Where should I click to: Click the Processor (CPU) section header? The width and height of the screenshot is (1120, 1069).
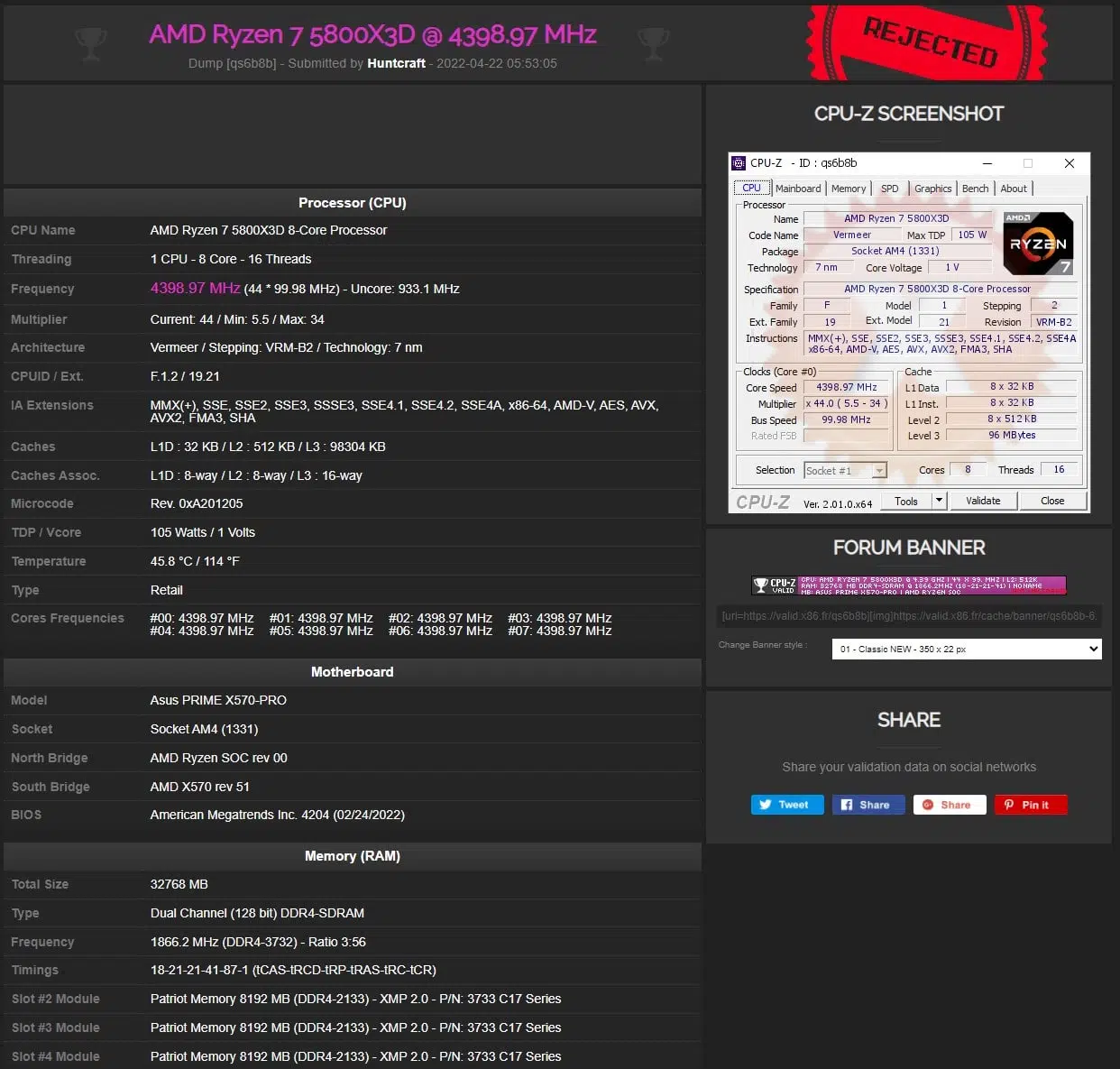click(x=353, y=203)
